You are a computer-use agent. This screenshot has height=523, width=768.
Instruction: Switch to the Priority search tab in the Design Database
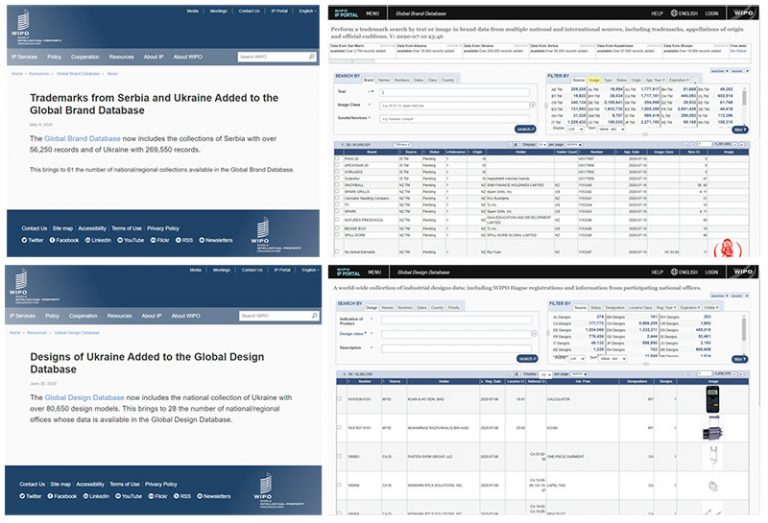(454, 308)
